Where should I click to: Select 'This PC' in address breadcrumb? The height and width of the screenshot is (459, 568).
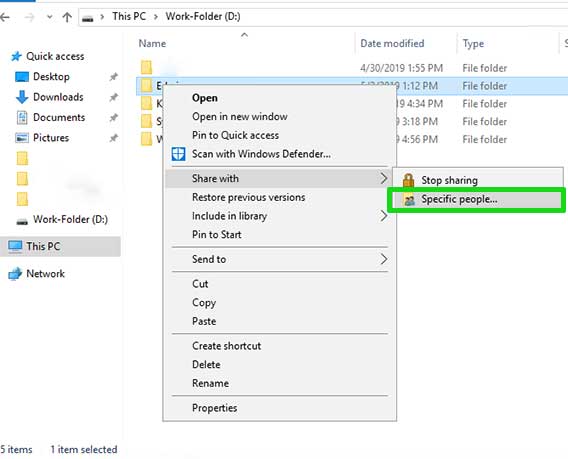129,16
